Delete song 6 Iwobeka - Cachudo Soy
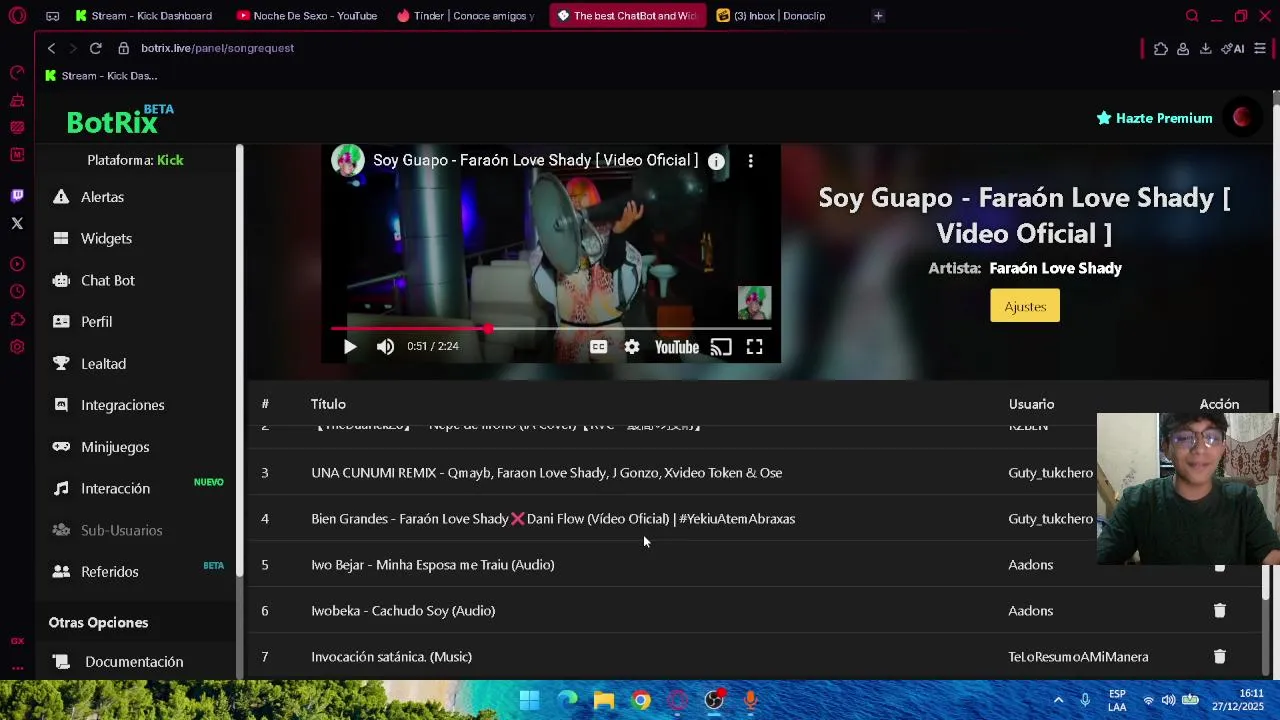 pyautogui.click(x=1219, y=610)
